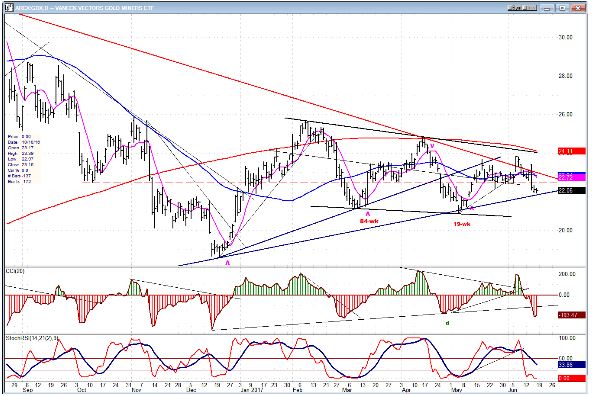Click the Mar month label on the time axis

347,390
